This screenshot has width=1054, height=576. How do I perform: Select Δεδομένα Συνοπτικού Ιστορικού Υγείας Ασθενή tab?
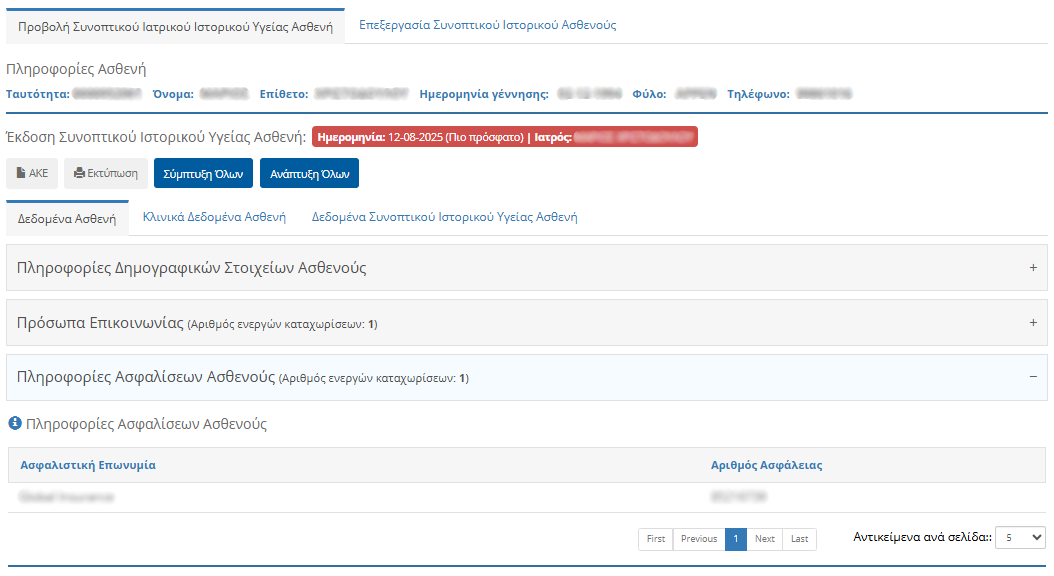pyautogui.click(x=444, y=217)
